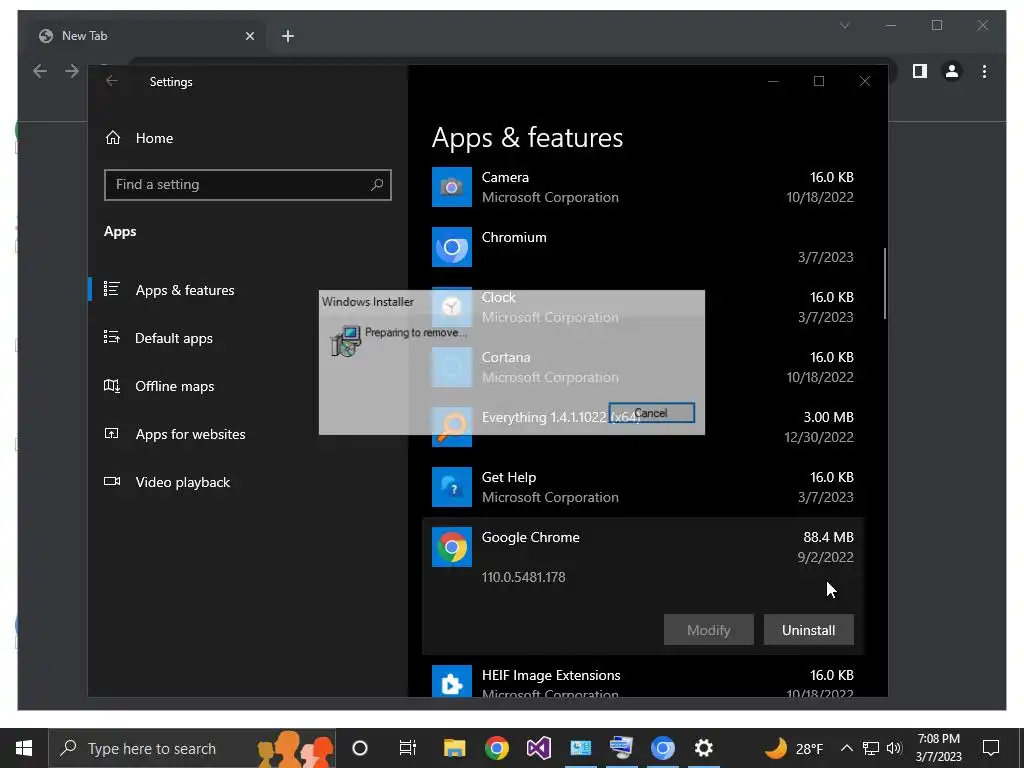The image size is (1024, 768).
Task: Click the Google Chrome app icon in list
Action: coord(451,547)
